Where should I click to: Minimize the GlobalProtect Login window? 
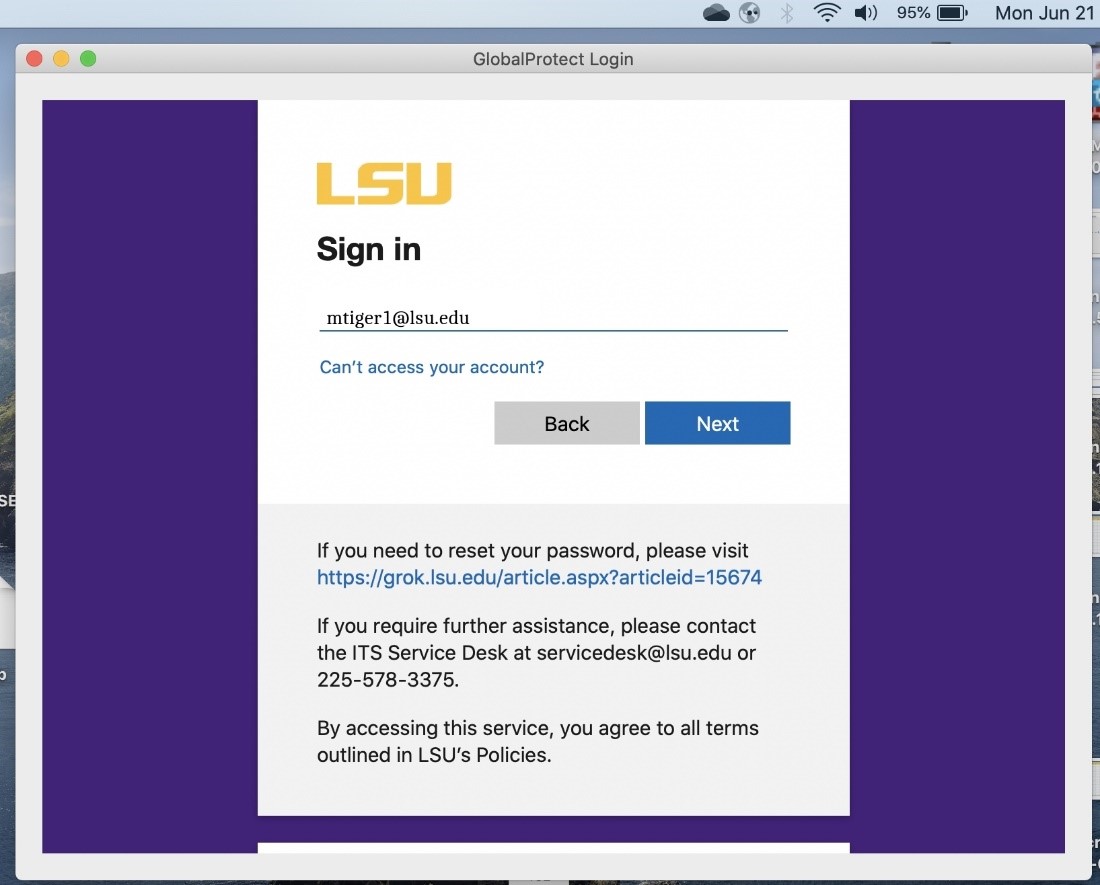(x=61, y=58)
